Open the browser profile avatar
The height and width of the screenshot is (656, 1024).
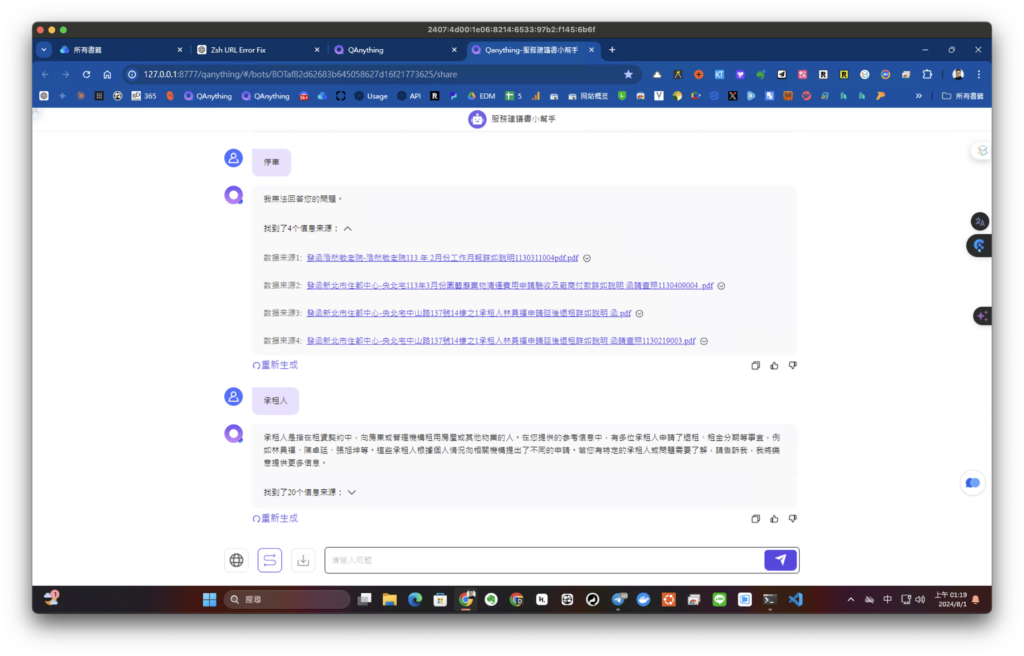click(957, 74)
